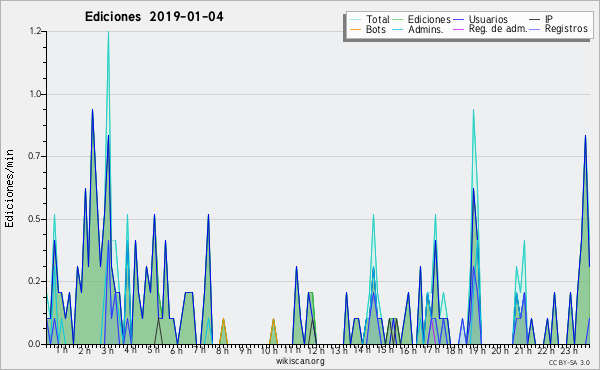Click the 'CC BY-SA 3.0' license text
The image size is (600, 370).
click(569, 363)
